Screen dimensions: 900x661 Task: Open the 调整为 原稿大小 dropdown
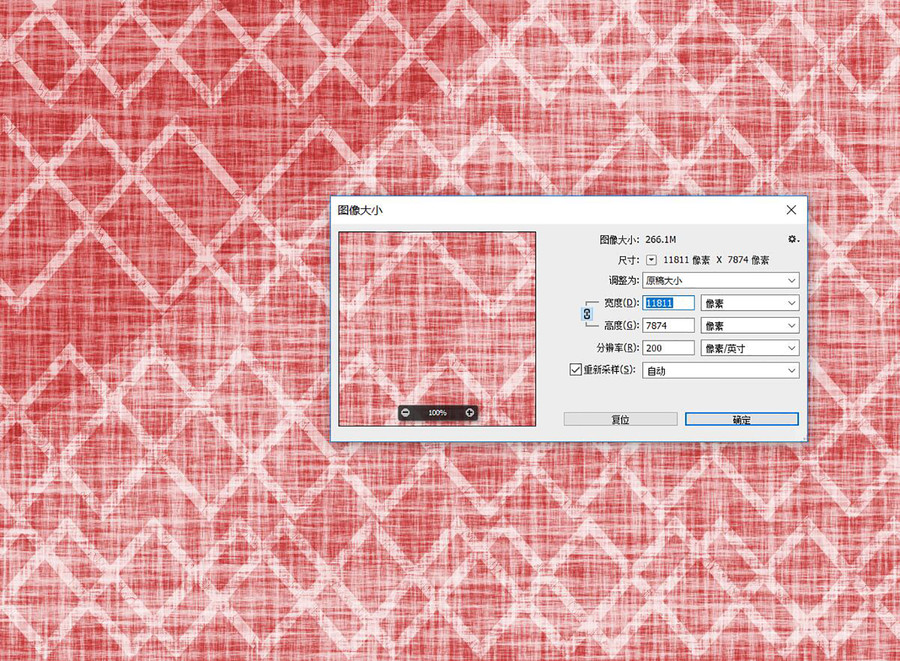721,281
